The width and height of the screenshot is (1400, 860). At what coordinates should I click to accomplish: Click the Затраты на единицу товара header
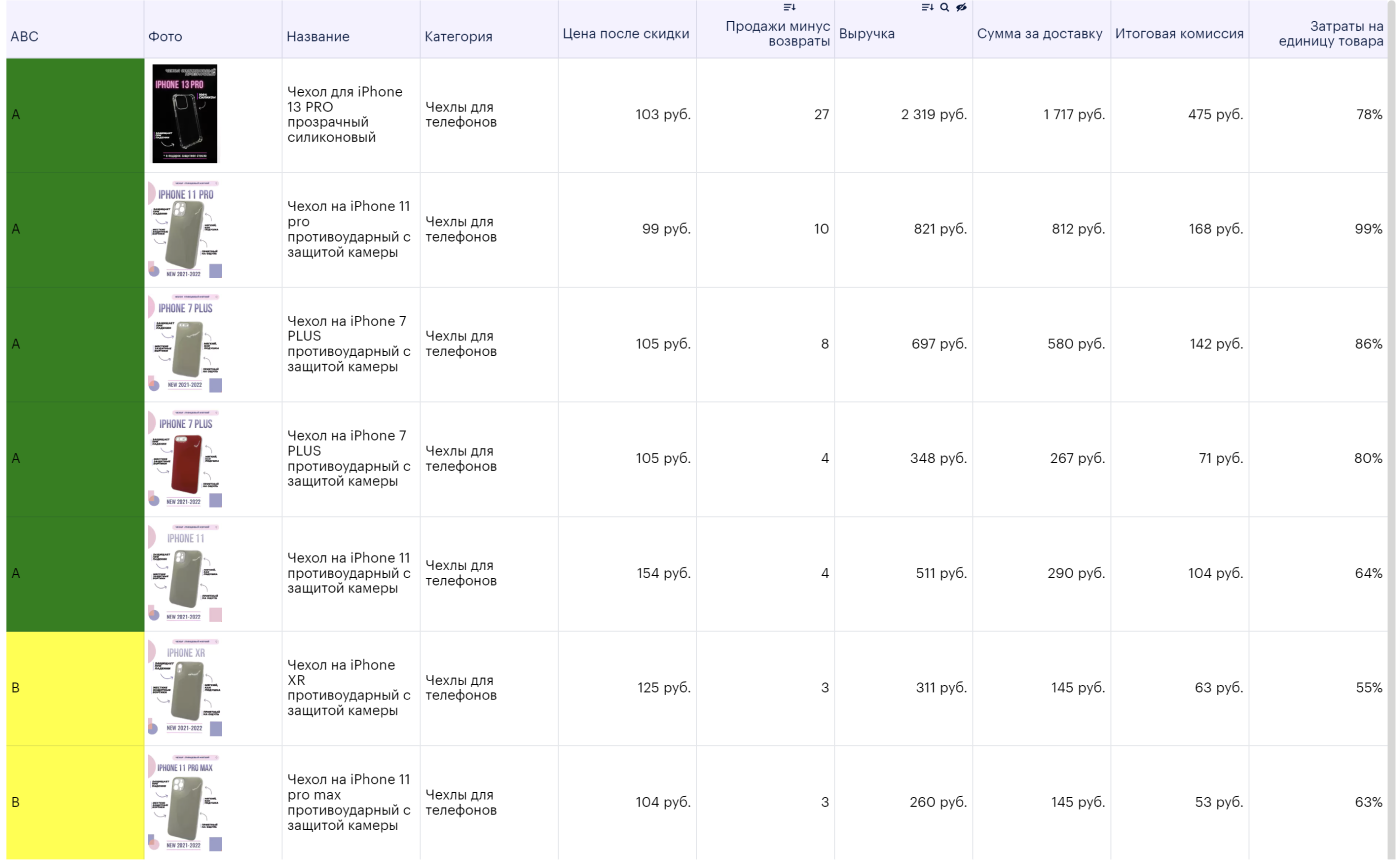(1331, 34)
